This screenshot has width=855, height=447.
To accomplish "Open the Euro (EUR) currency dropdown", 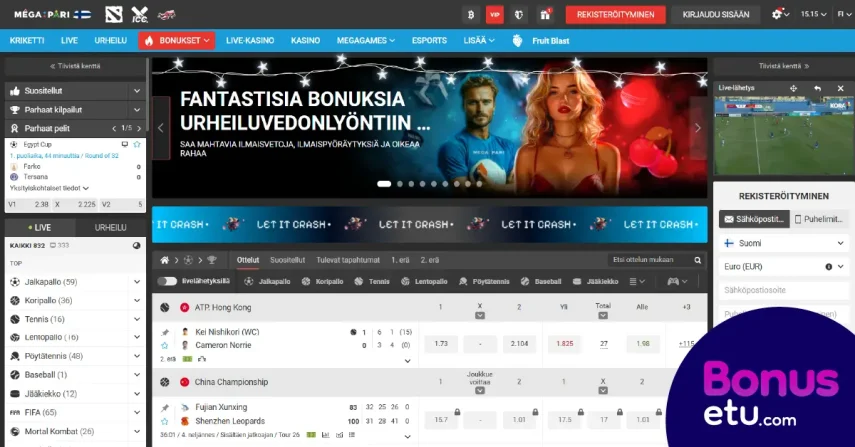I will (784, 267).
